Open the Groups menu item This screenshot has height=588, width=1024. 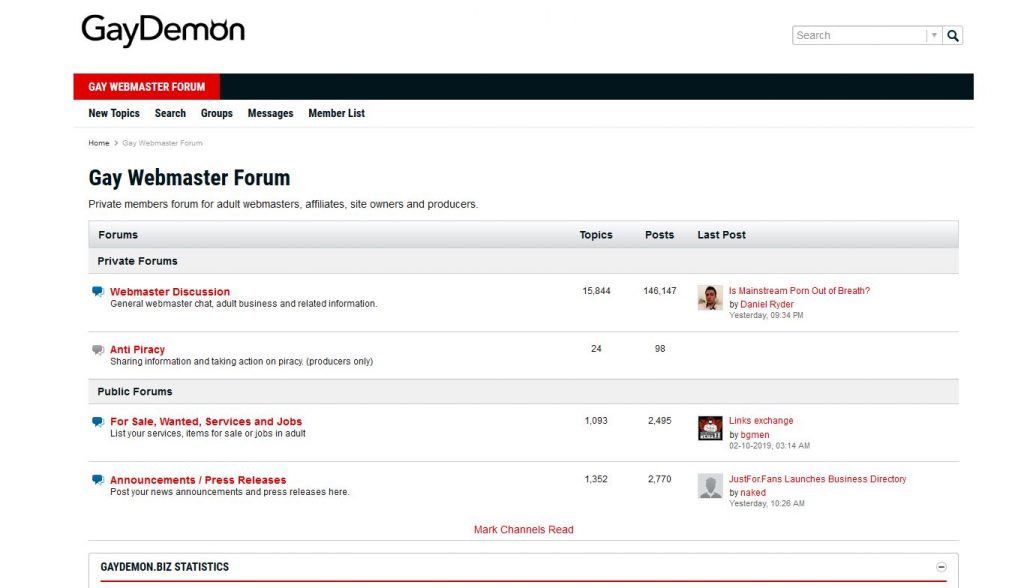[216, 113]
